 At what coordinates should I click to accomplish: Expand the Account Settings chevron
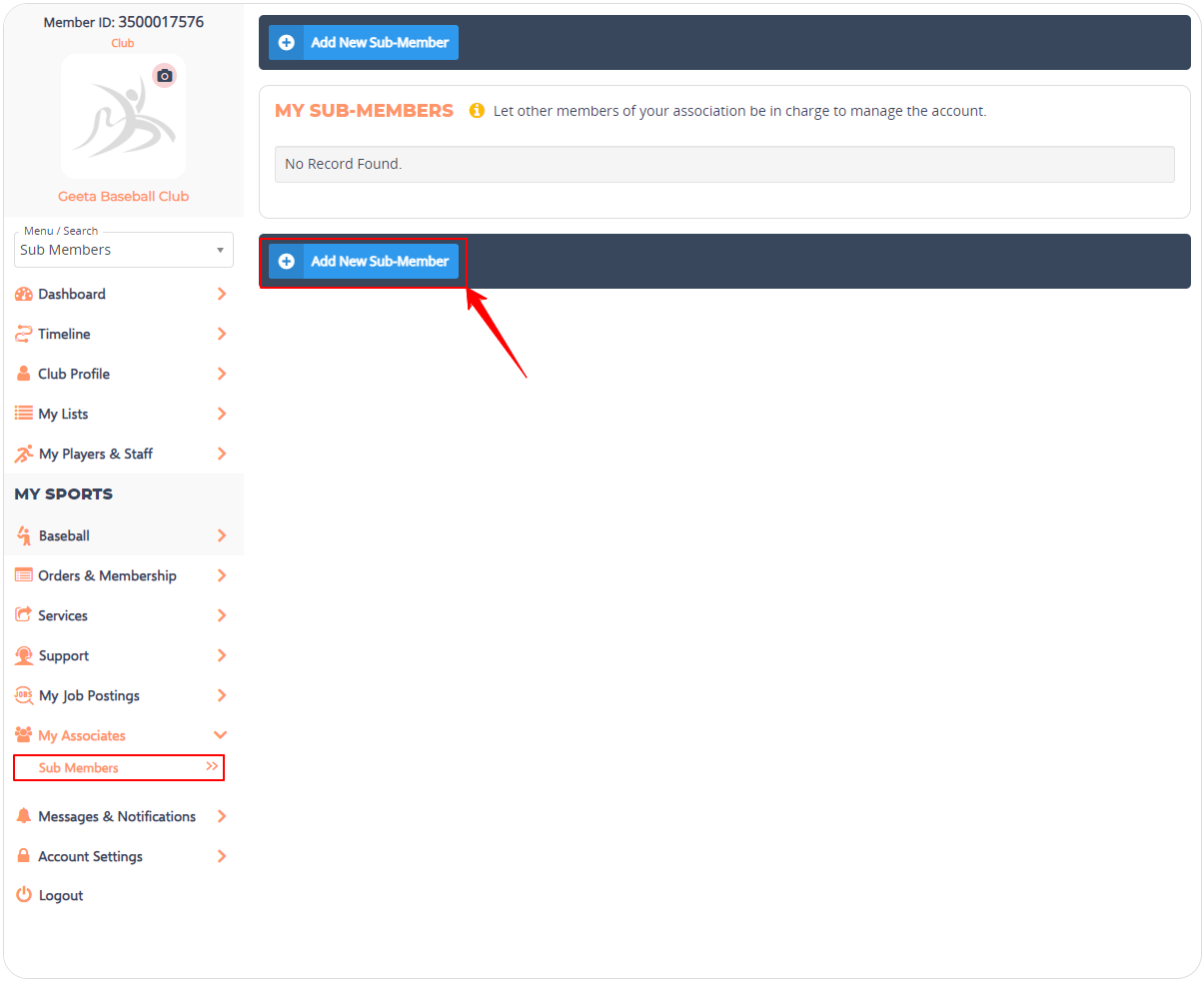[x=222, y=856]
